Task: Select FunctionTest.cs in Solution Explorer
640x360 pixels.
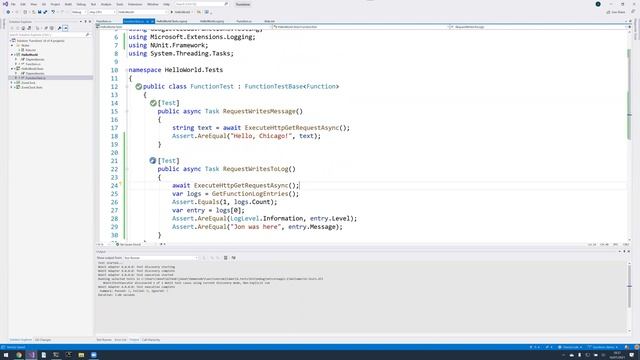Action: [35, 78]
